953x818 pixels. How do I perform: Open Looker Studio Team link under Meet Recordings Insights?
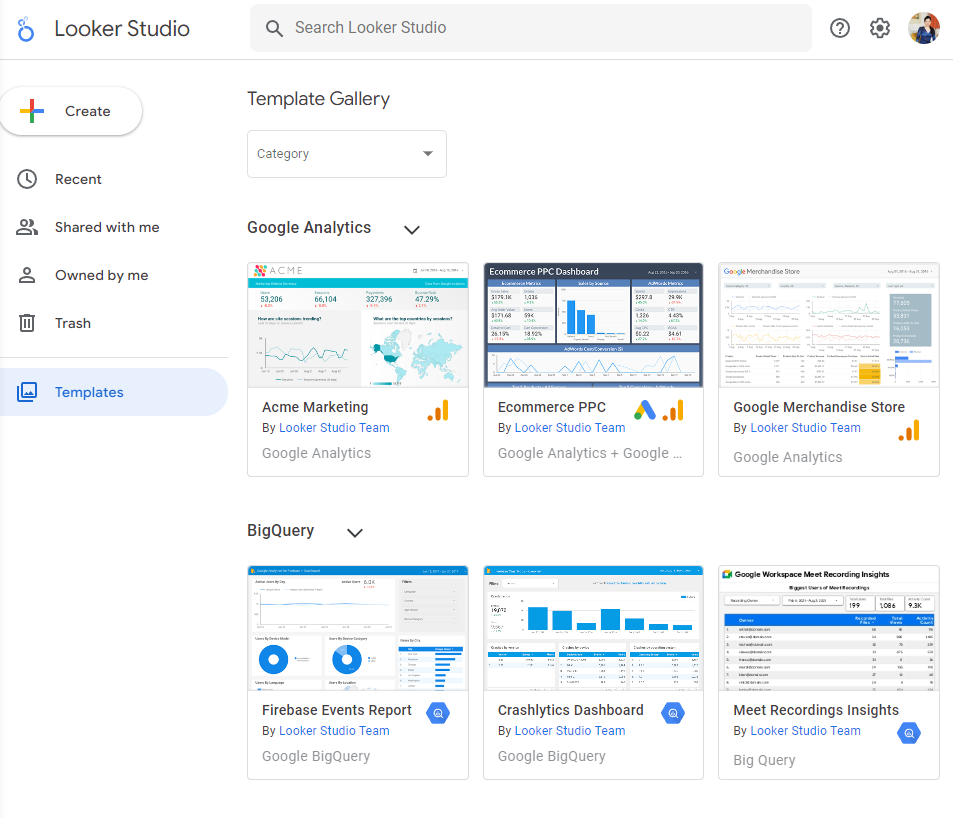[805, 730]
